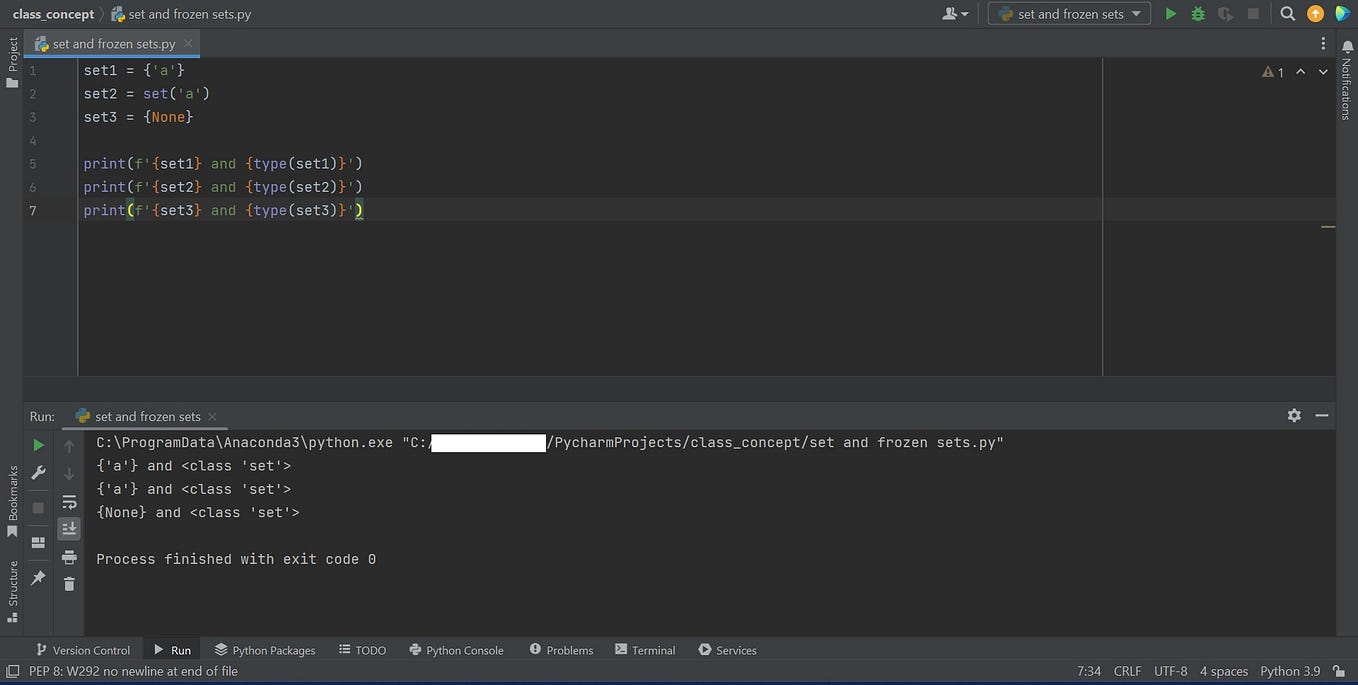Change the line separator from CRLF
This screenshot has width=1358, height=685.
(1127, 671)
